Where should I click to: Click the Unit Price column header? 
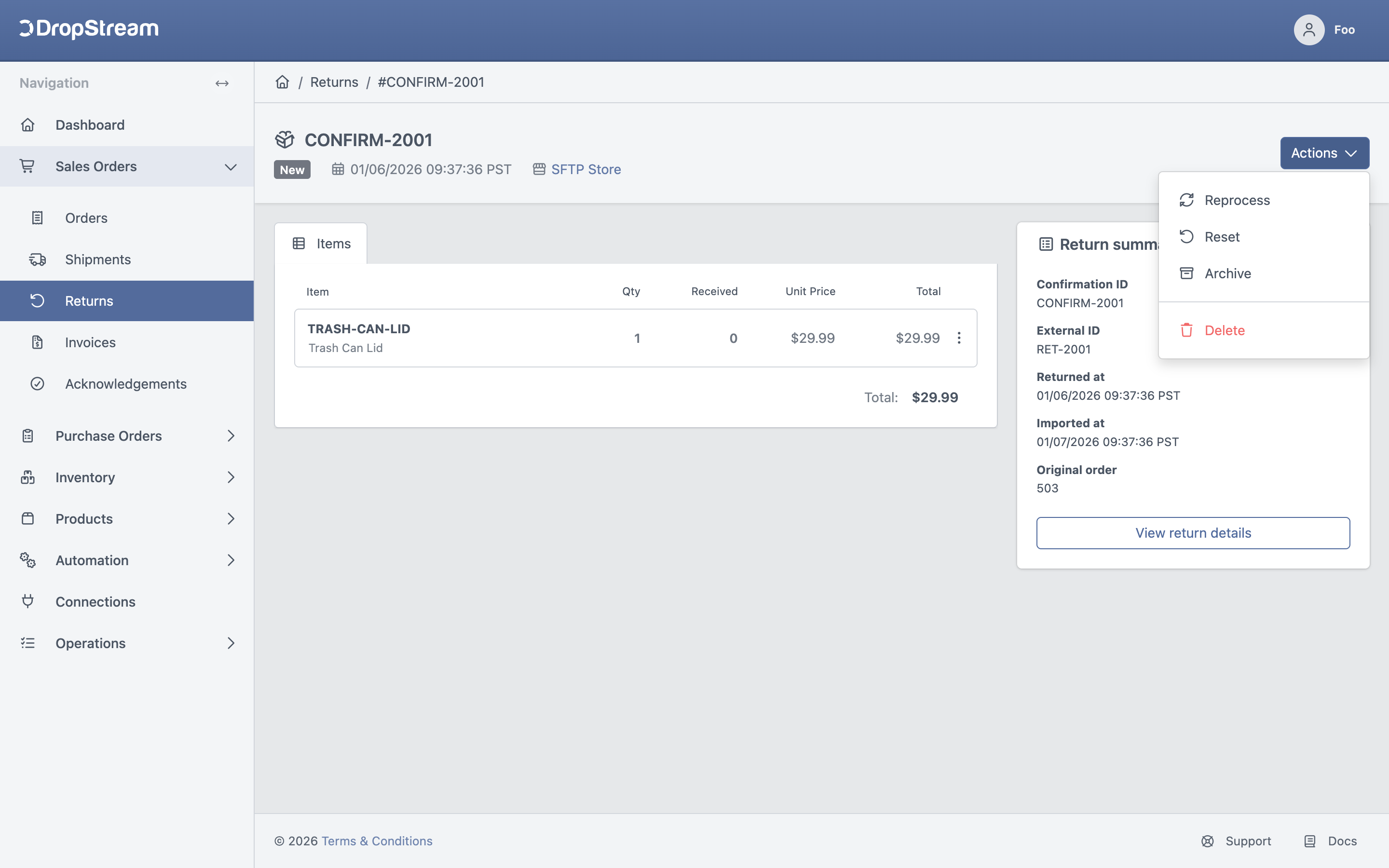click(x=810, y=291)
